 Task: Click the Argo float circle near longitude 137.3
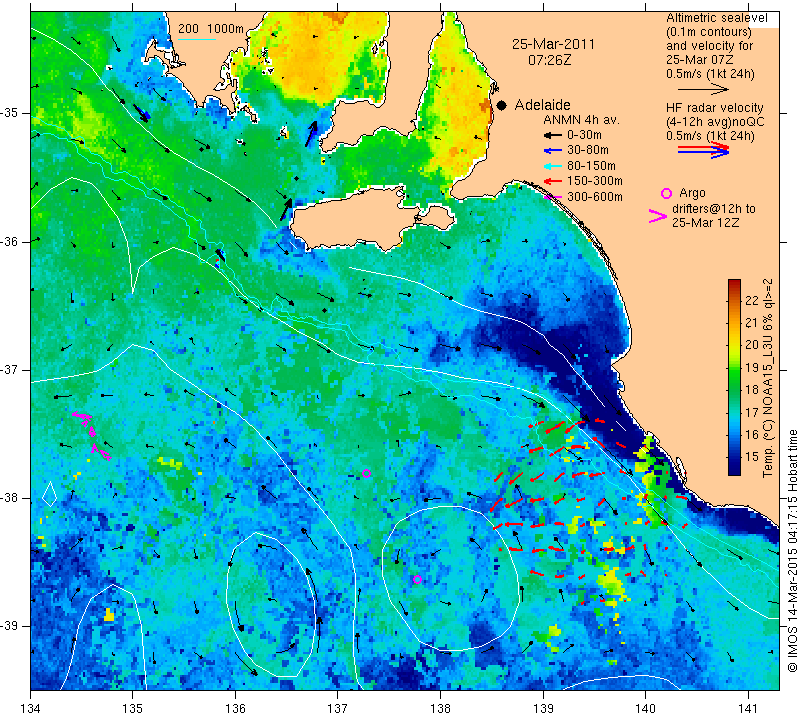[x=366, y=474]
